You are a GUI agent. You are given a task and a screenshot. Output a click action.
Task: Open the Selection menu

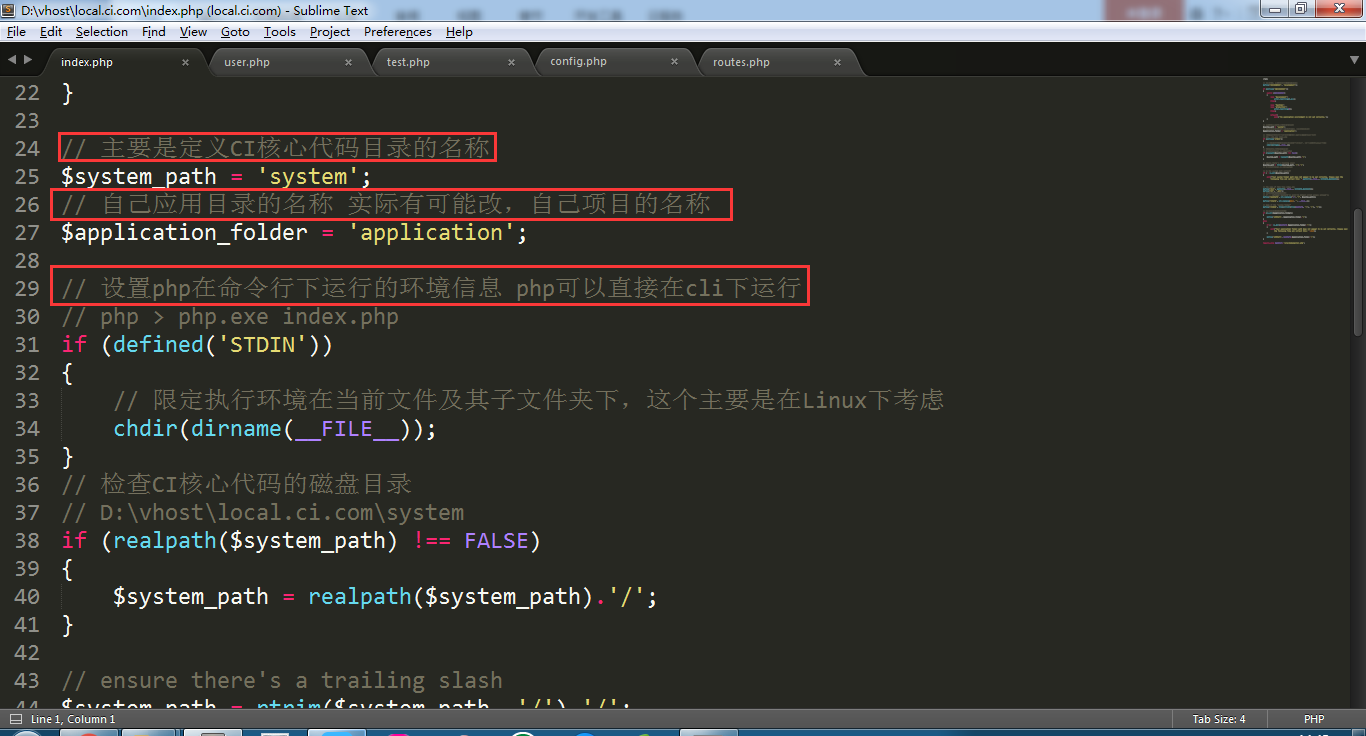101,32
